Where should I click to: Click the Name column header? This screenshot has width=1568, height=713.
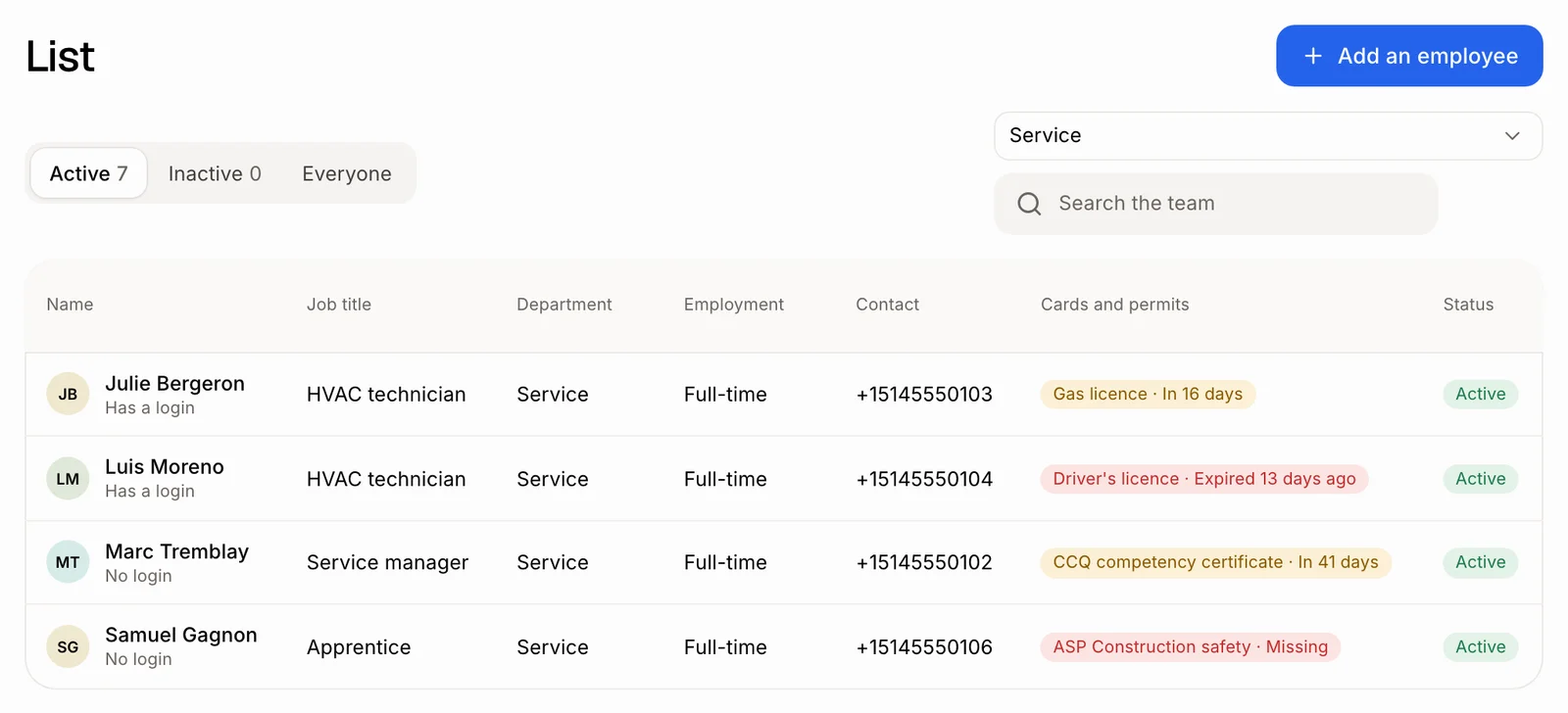point(71,305)
